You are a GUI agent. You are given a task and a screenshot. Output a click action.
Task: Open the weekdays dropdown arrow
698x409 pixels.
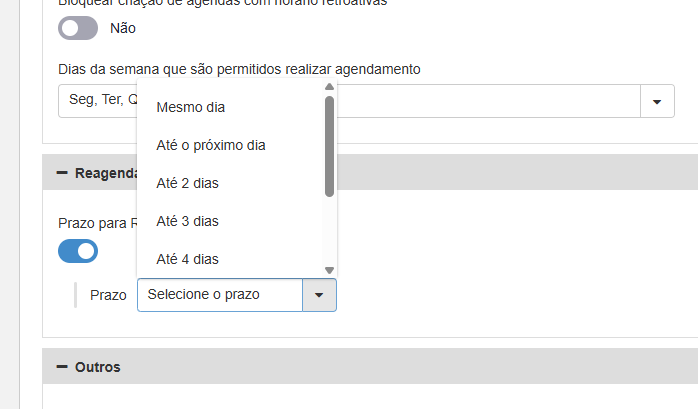click(657, 101)
